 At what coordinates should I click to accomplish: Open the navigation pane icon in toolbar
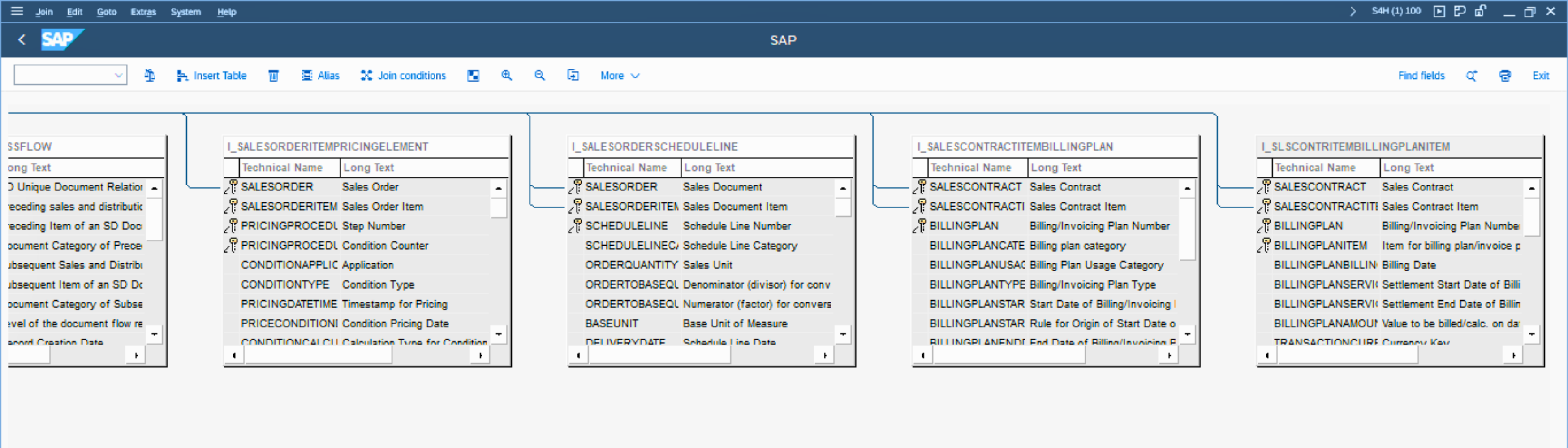click(473, 75)
